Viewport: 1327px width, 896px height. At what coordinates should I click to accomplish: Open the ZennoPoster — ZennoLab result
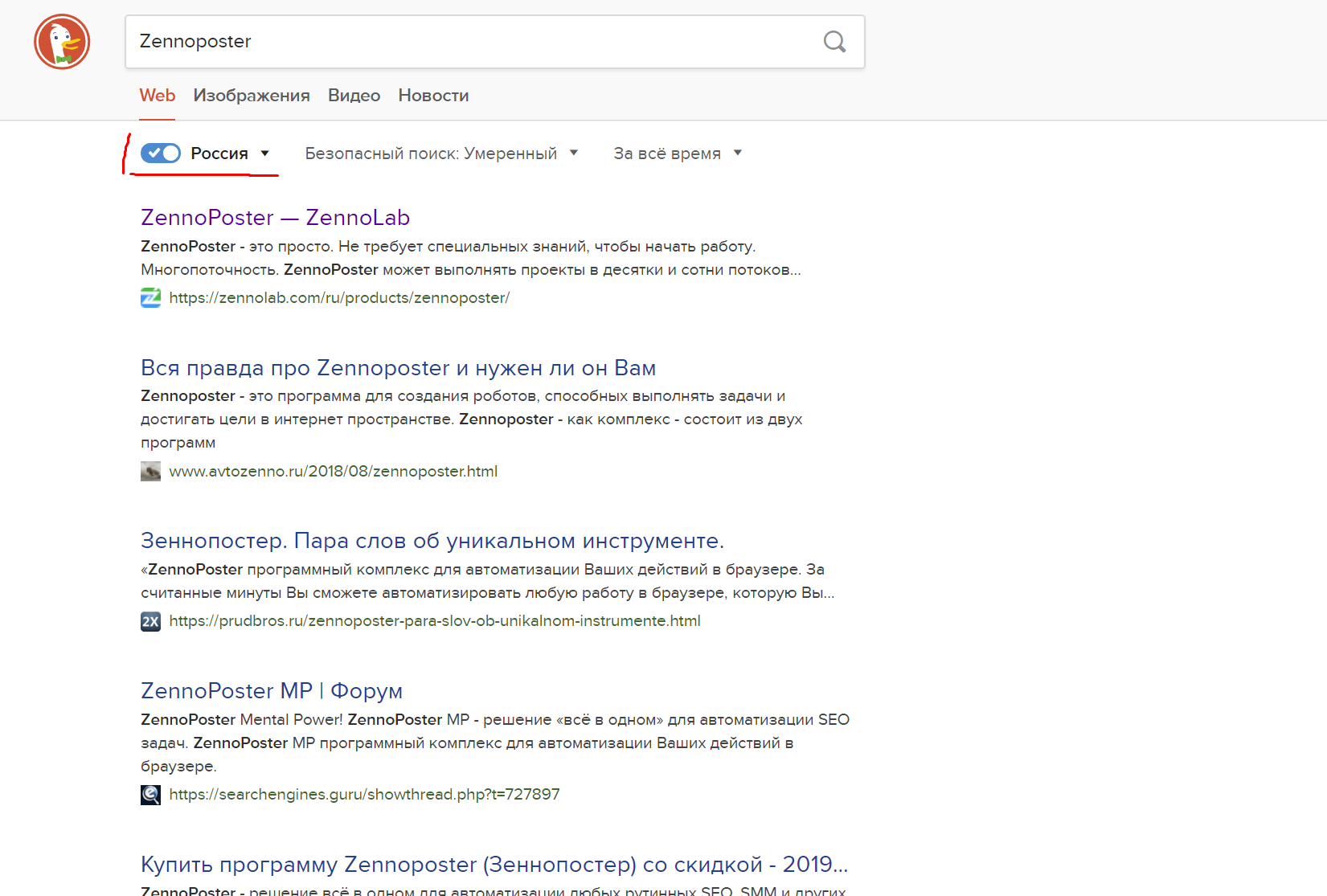[x=275, y=218]
